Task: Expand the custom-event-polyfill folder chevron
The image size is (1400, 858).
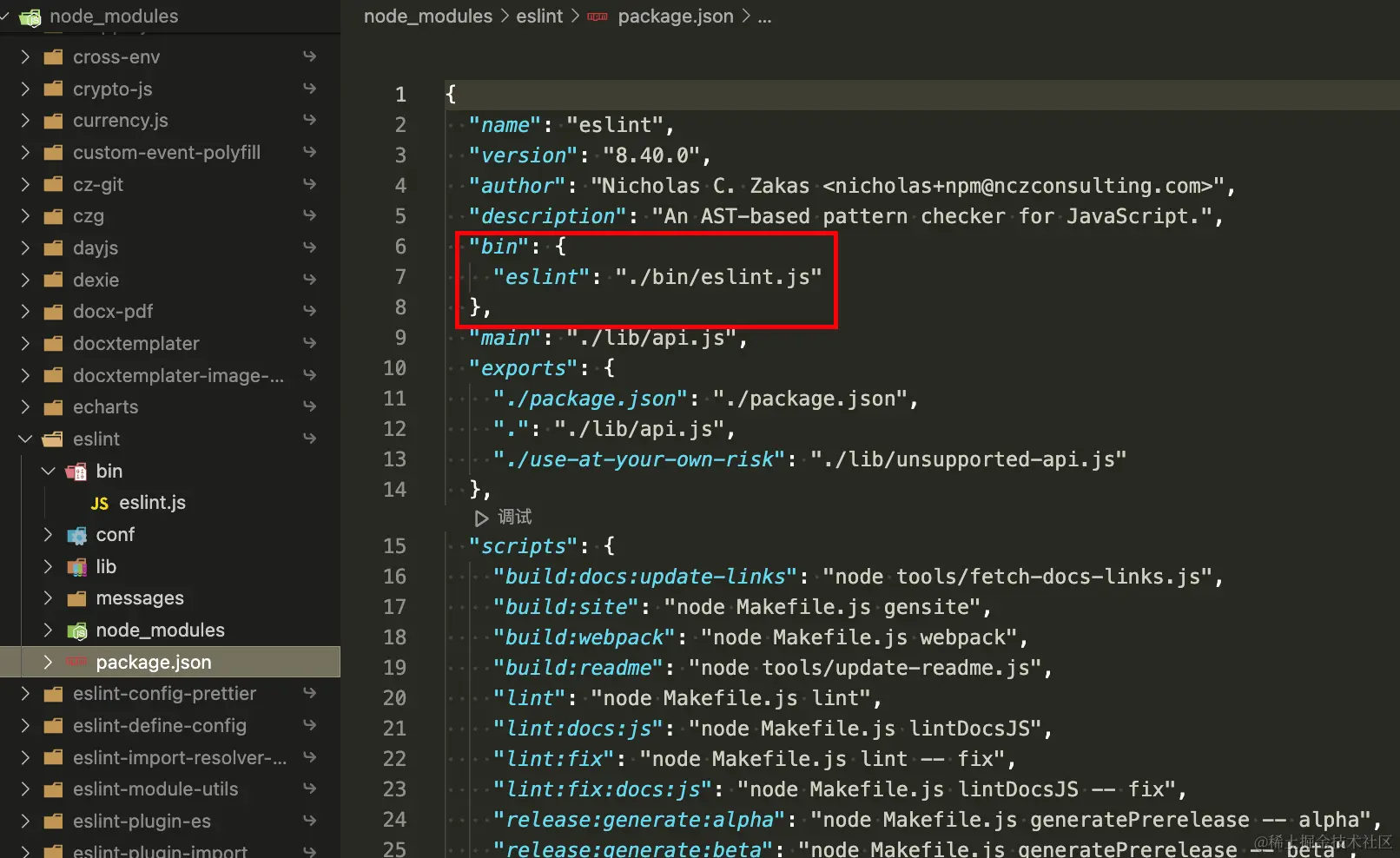Action: click(25, 152)
